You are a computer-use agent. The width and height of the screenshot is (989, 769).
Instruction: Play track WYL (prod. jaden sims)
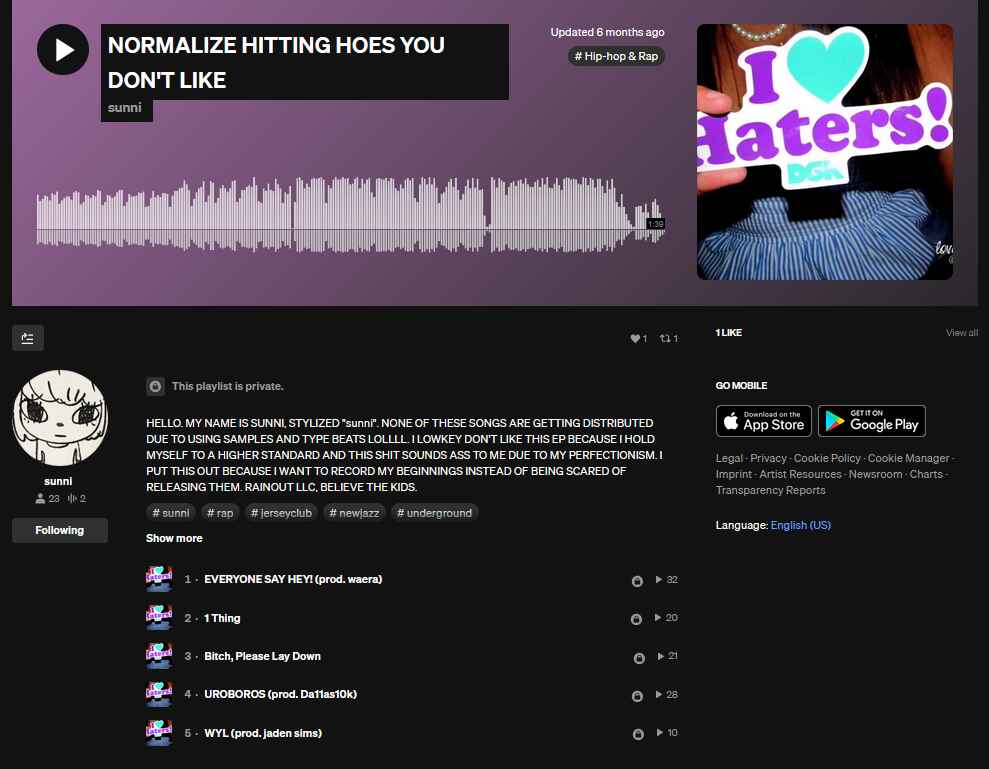(x=263, y=733)
